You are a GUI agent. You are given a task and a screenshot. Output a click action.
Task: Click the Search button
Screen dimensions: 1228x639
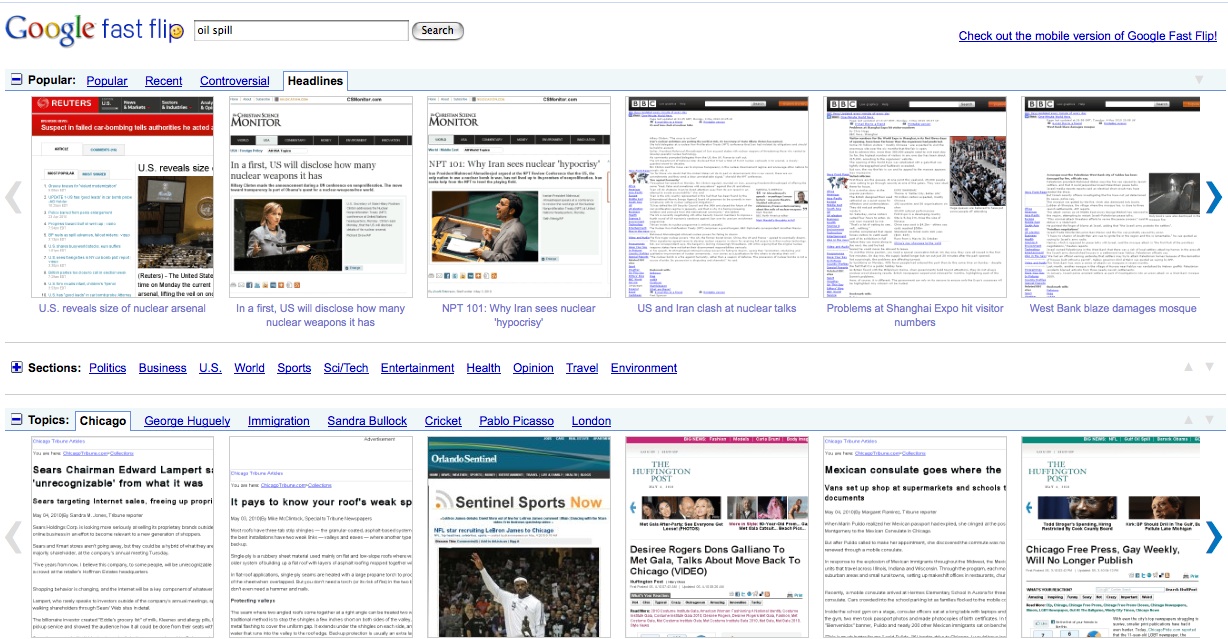437,31
